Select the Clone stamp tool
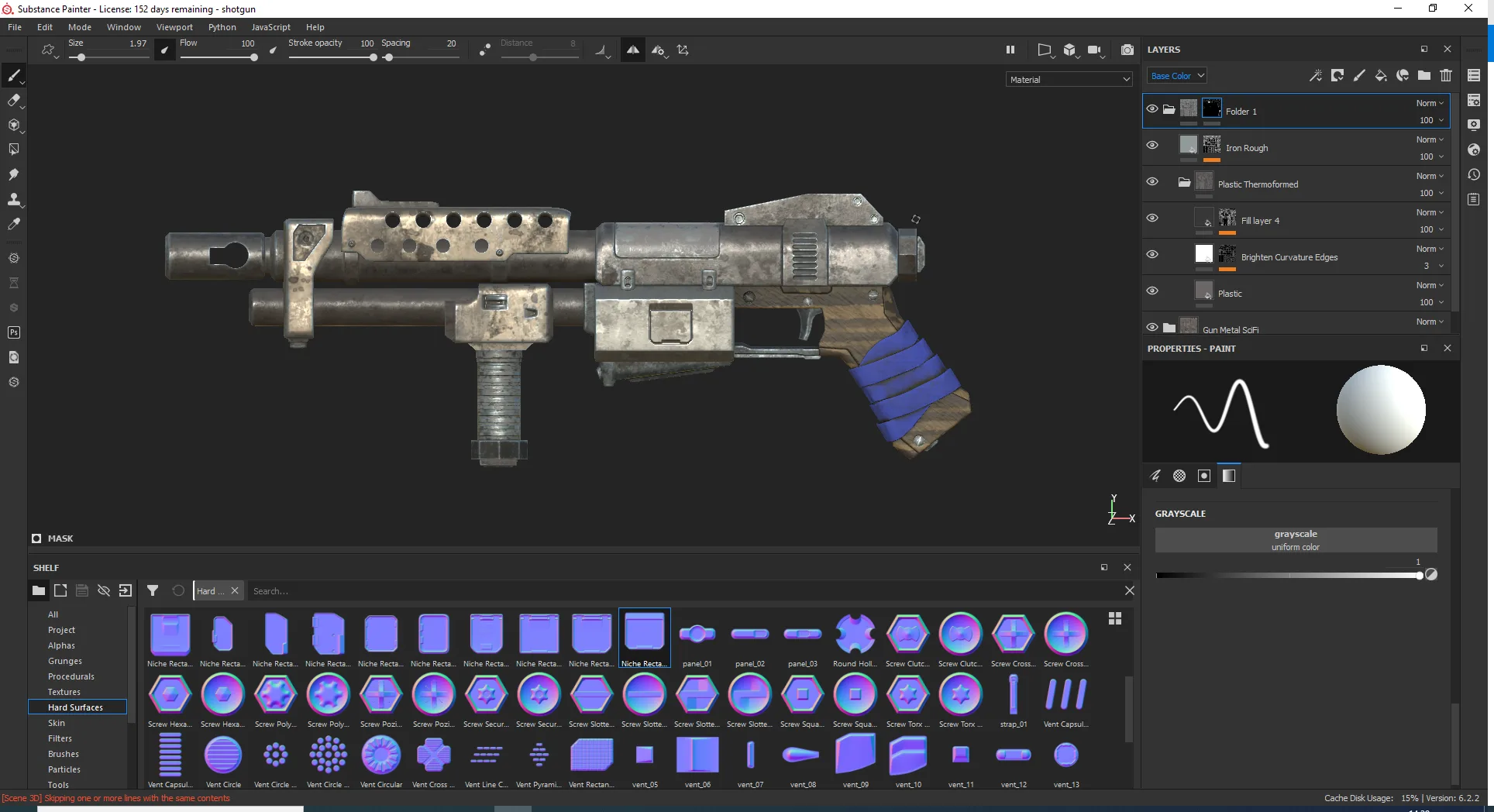Viewport: 1494px width, 812px height. (x=14, y=199)
